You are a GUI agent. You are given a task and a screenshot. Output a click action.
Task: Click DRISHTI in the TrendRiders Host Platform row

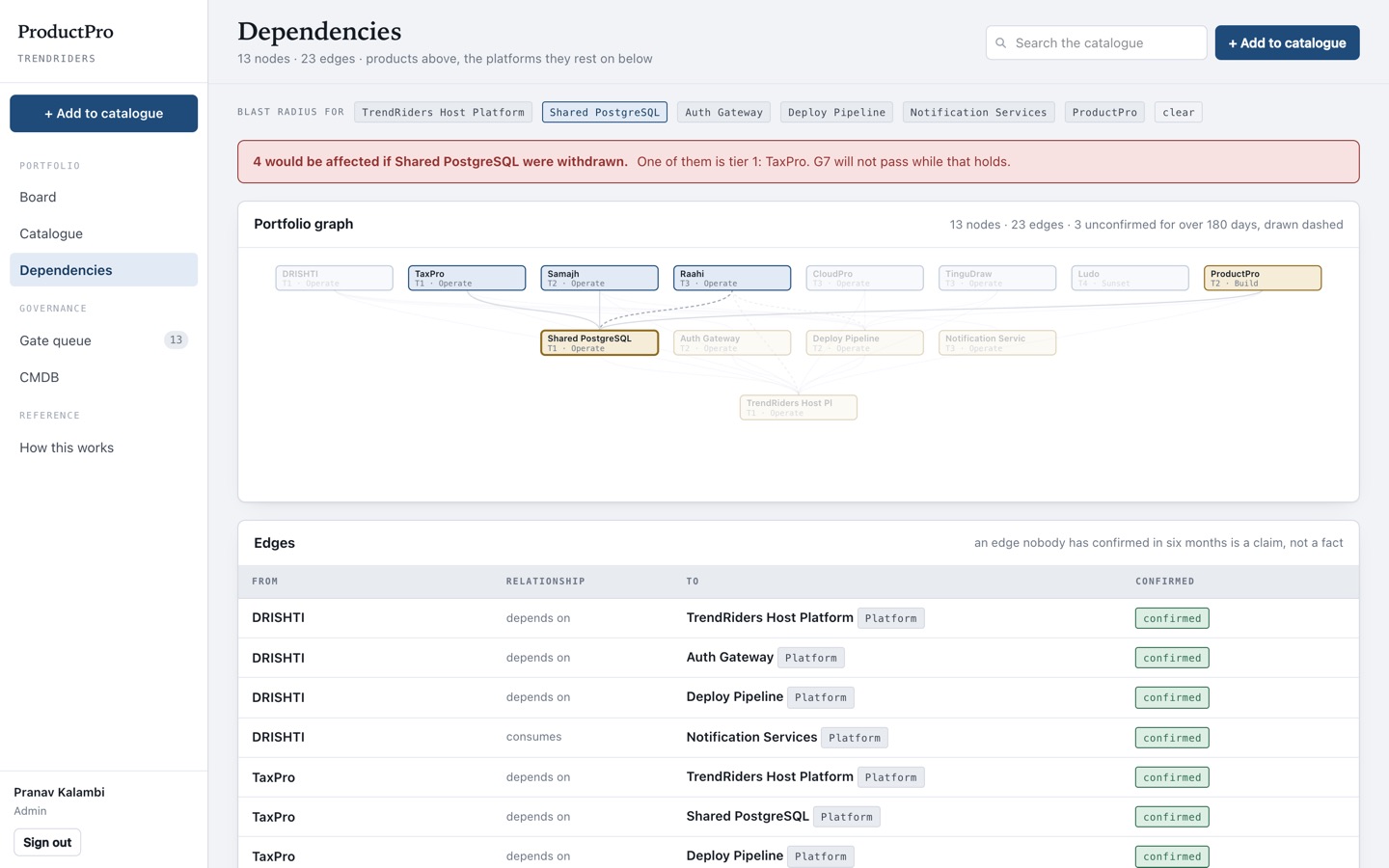[278, 617]
